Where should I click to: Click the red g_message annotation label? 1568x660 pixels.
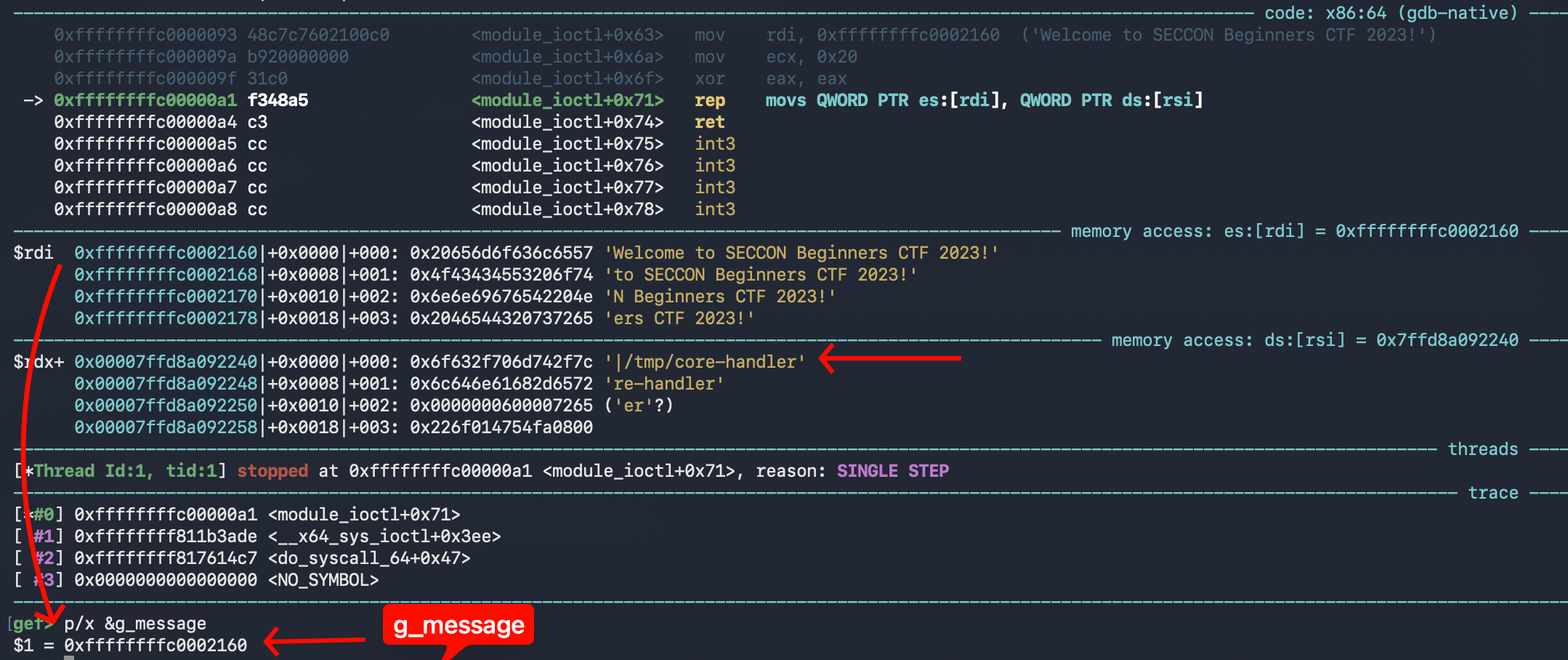pos(458,625)
